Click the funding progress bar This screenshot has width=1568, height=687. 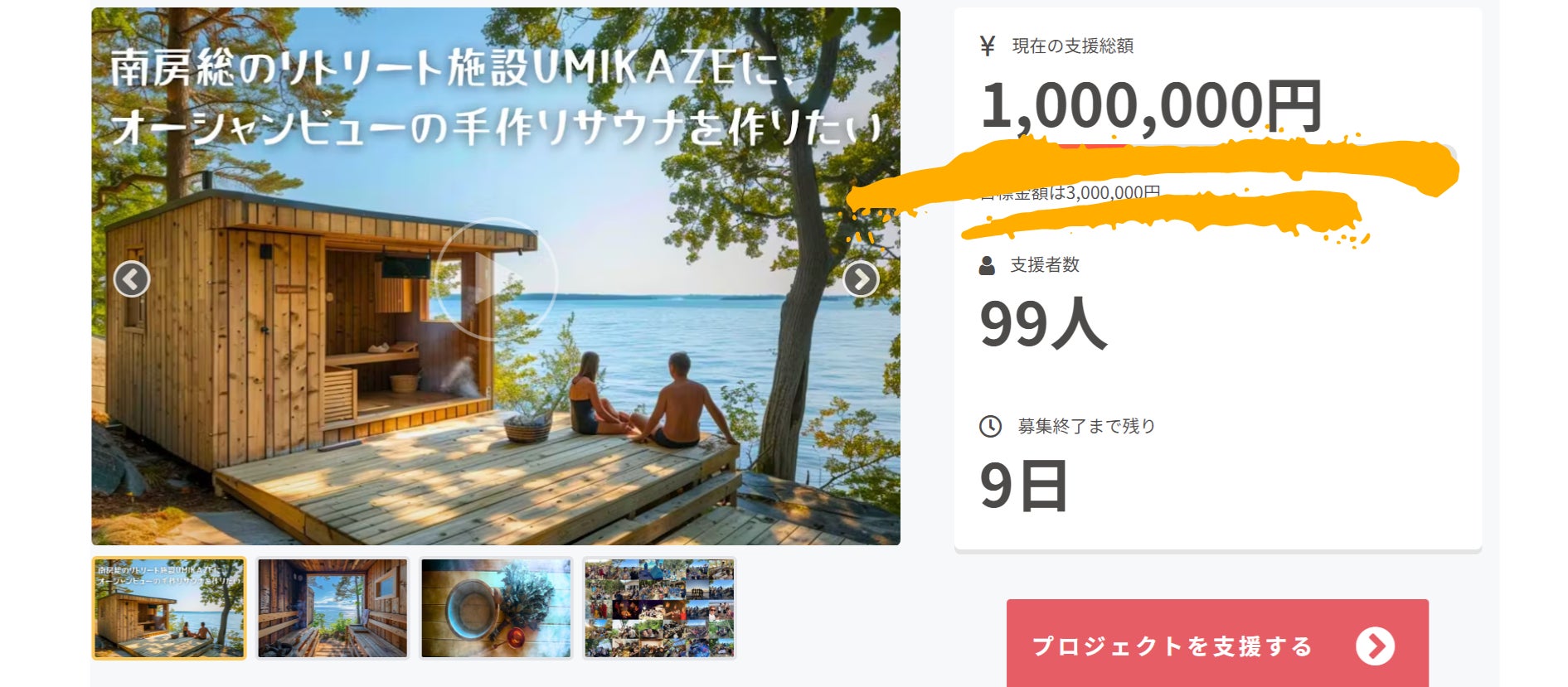click(x=1217, y=154)
